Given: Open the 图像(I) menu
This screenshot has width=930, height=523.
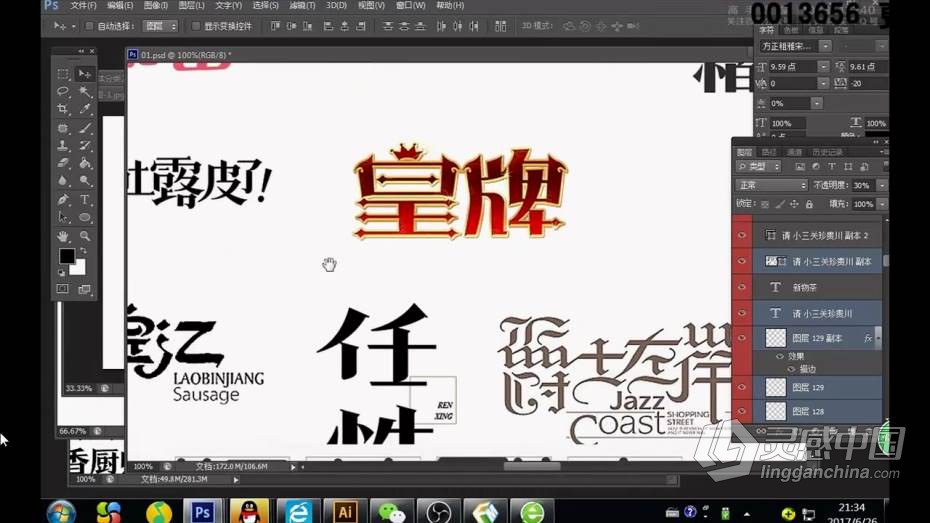Looking at the screenshot, I should (156, 5).
